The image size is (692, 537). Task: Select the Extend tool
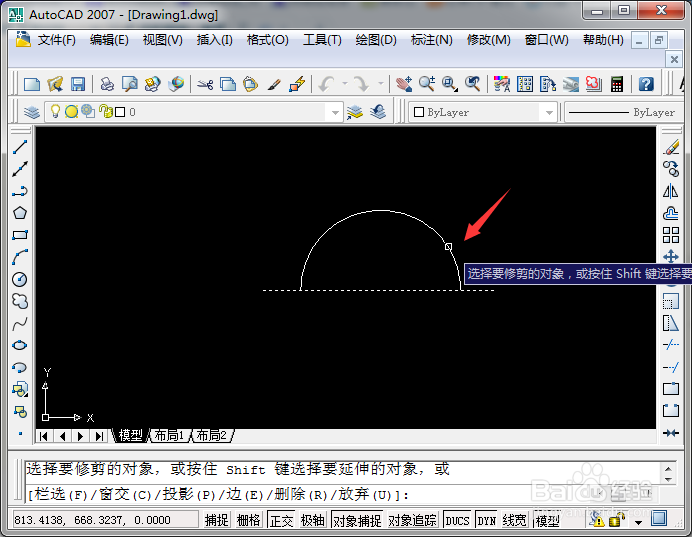671,367
